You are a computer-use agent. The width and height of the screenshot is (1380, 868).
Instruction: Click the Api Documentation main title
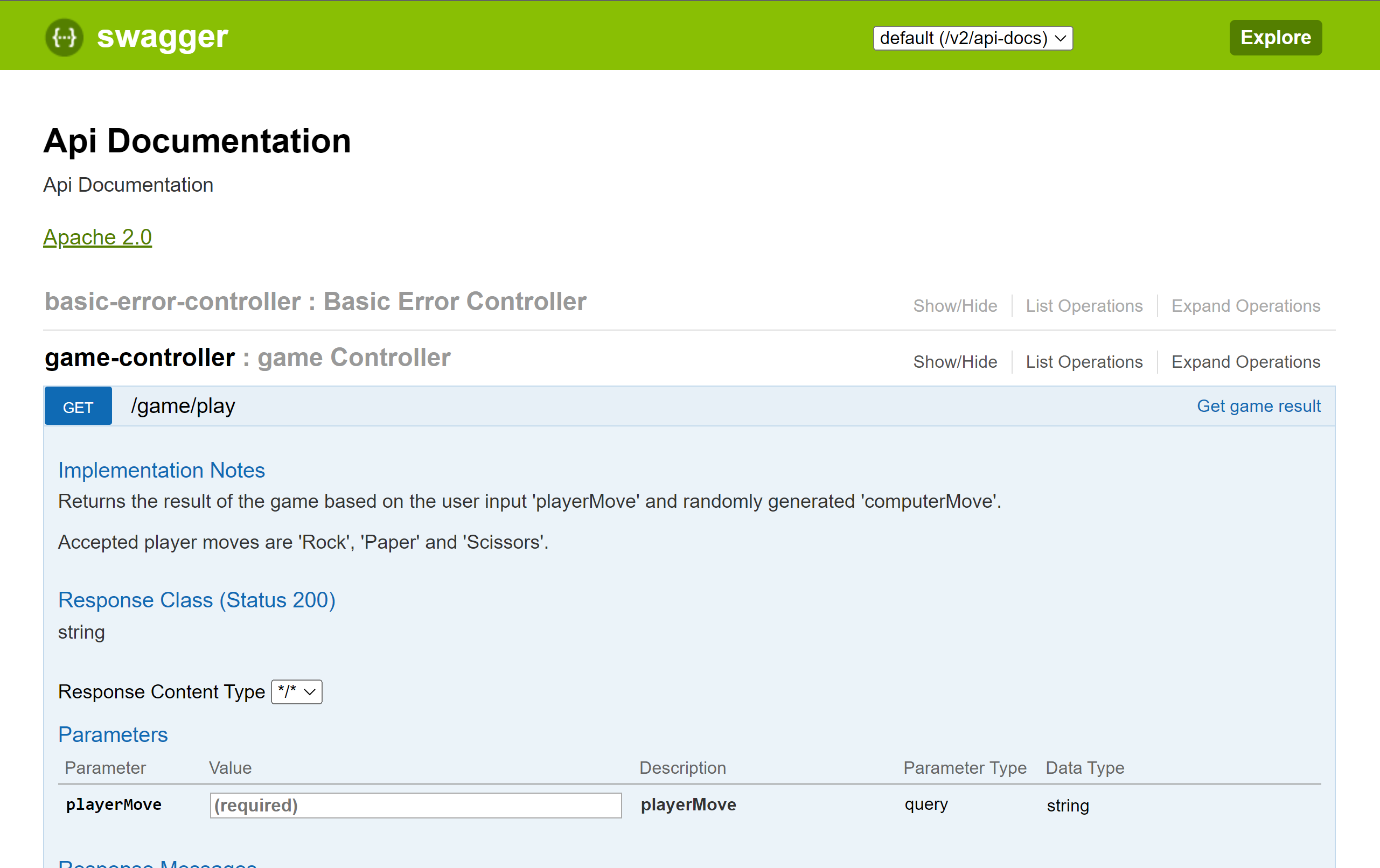coord(197,141)
